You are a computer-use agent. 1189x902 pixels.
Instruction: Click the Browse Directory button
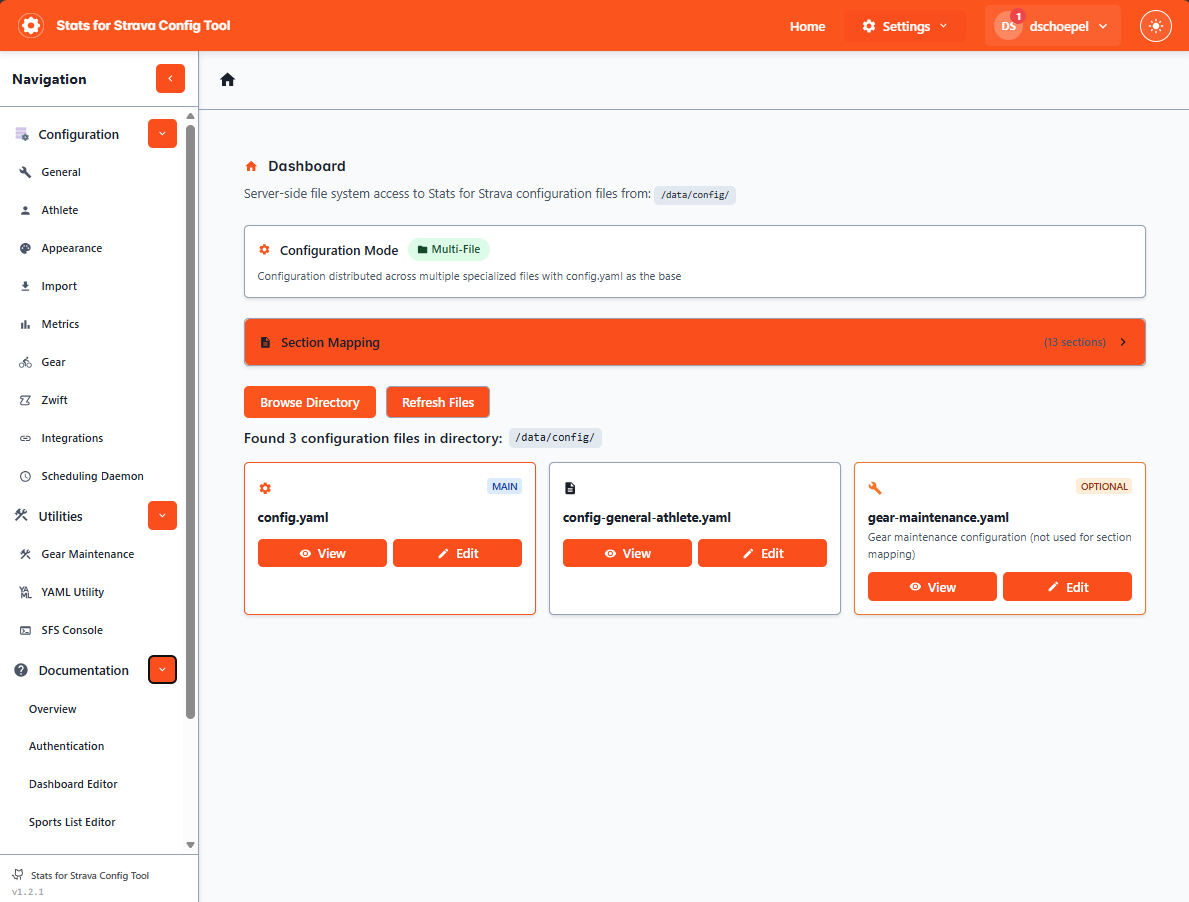pos(309,401)
